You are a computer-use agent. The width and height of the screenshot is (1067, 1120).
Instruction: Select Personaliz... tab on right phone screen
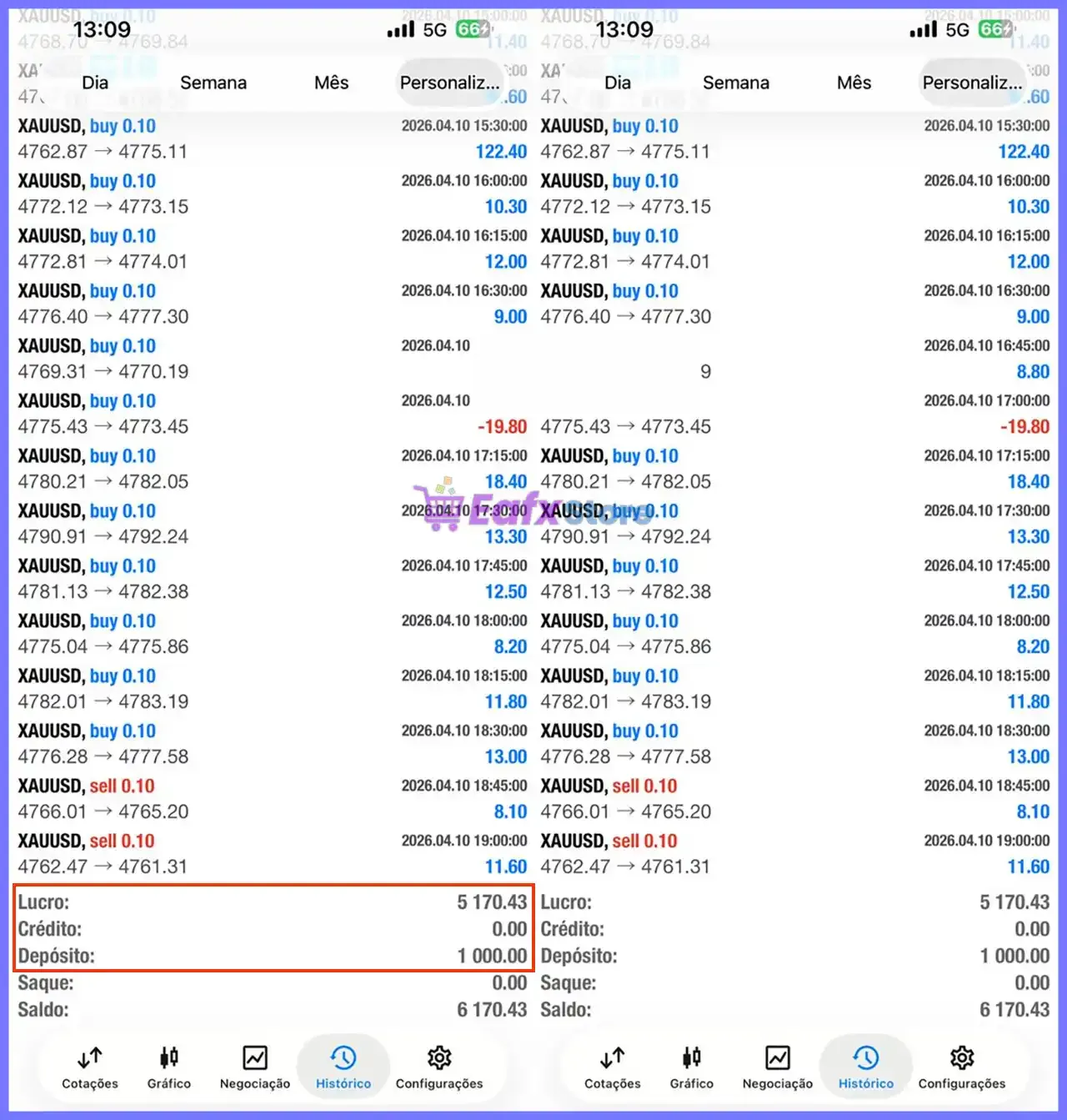tap(973, 83)
